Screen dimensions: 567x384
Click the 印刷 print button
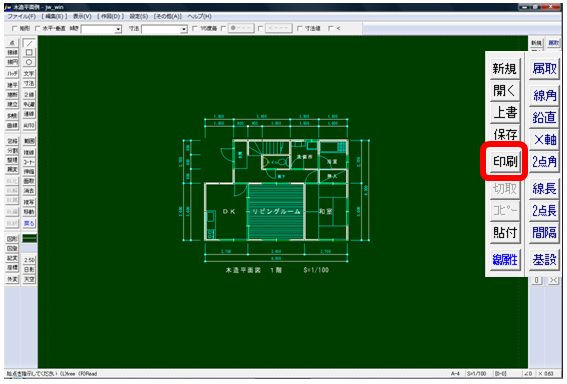pos(505,161)
